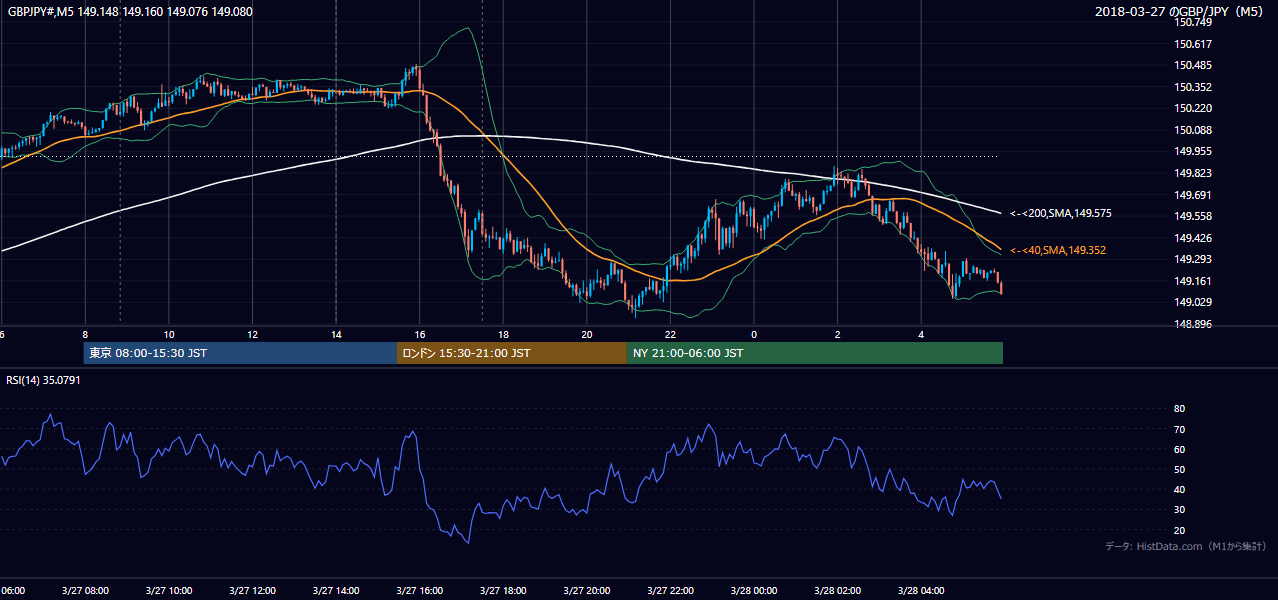Click hour tick 2 under the price chart
The width and height of the screenshot is (1278, 600).
click(837, 335)
